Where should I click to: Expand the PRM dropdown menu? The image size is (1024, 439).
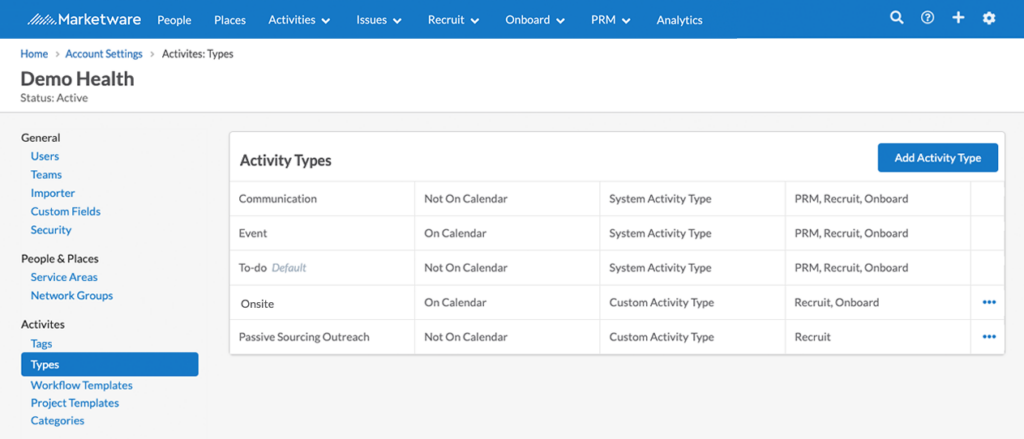click(611, 20)
